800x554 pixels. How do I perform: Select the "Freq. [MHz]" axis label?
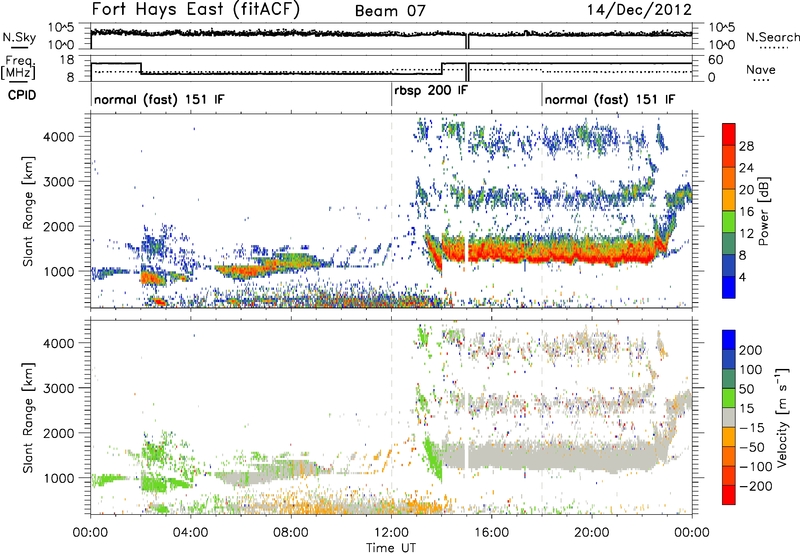click(18, 67)
